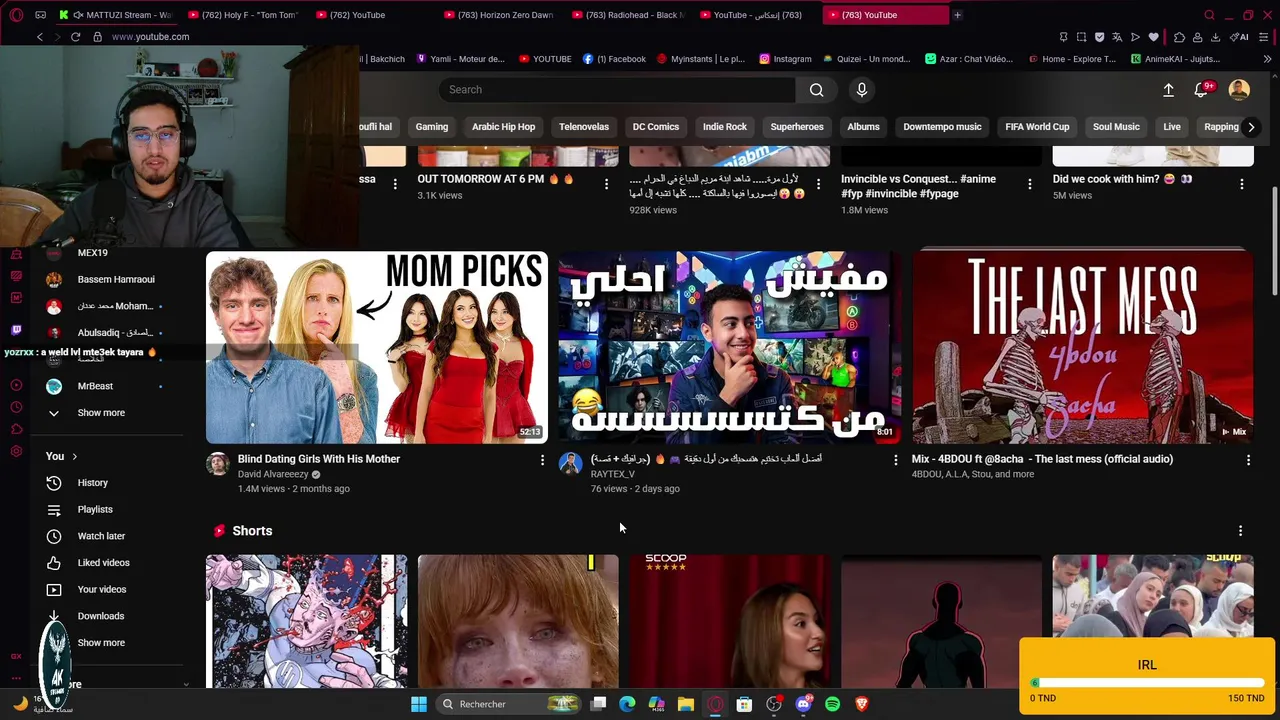Open File Explorer from the taskbar
Viewport: 1280px width, 720px height.
click(685, 704)
